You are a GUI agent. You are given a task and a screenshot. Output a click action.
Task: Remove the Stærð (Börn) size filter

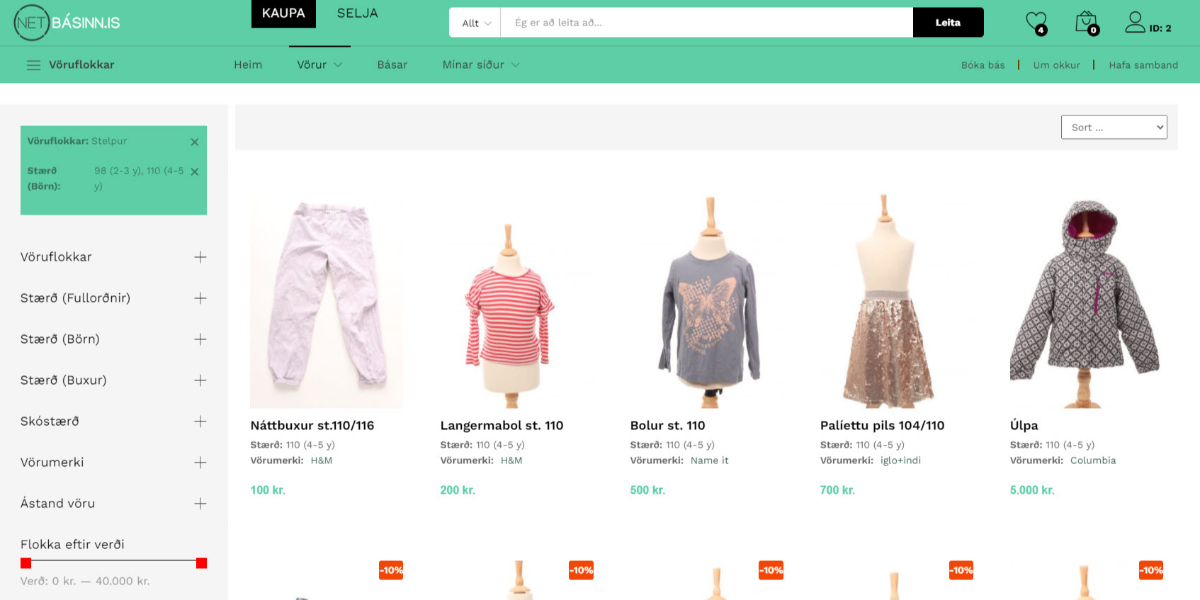194,172
